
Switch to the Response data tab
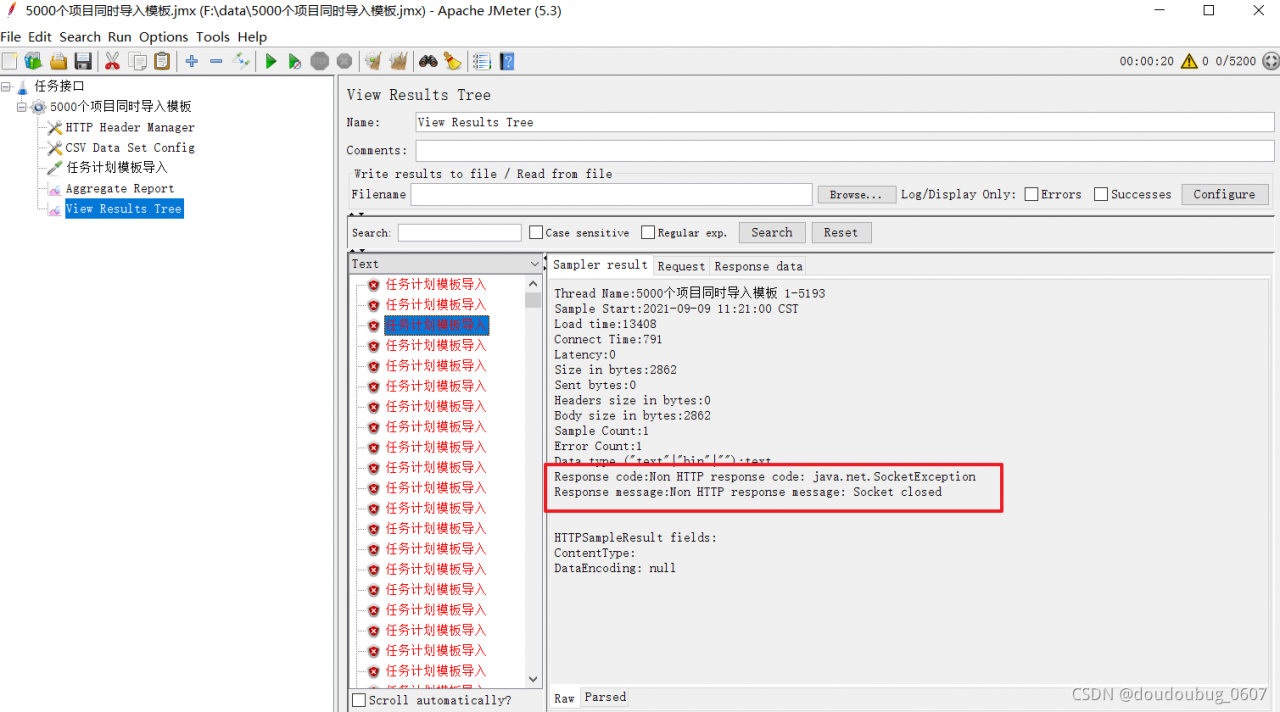[x=758, y=266]
